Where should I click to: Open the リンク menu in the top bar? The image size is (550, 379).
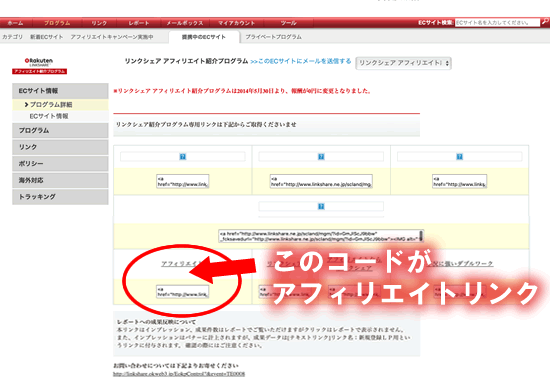(x=99, y=23)
